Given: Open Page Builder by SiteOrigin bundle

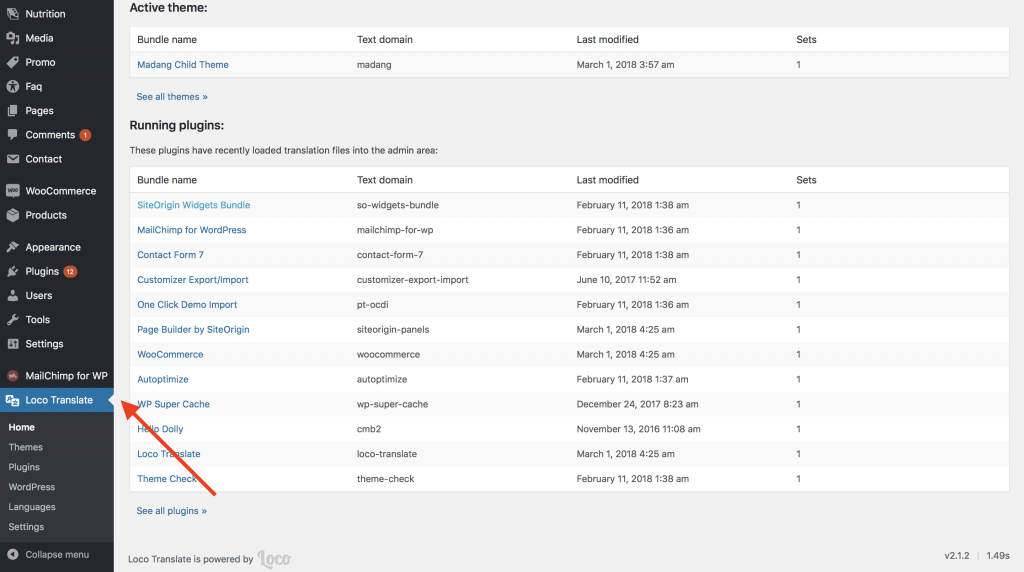Looking at the screenshot, I should click(193, 329).
